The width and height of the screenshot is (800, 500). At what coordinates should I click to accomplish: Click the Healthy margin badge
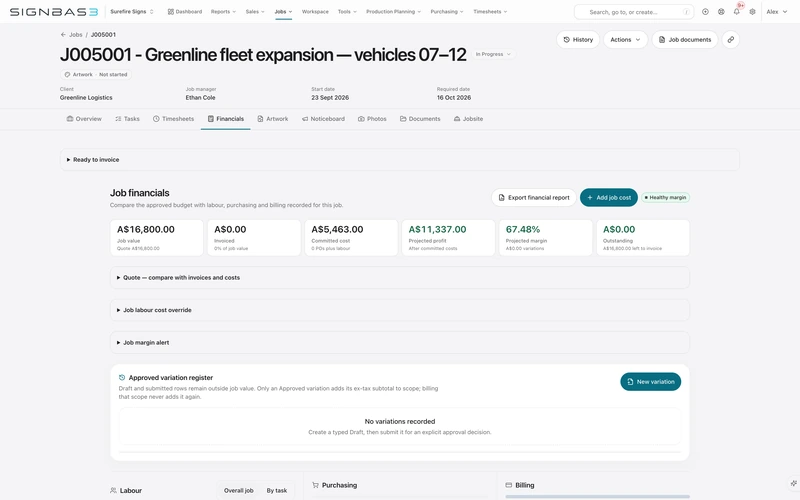tap(665, 197)
